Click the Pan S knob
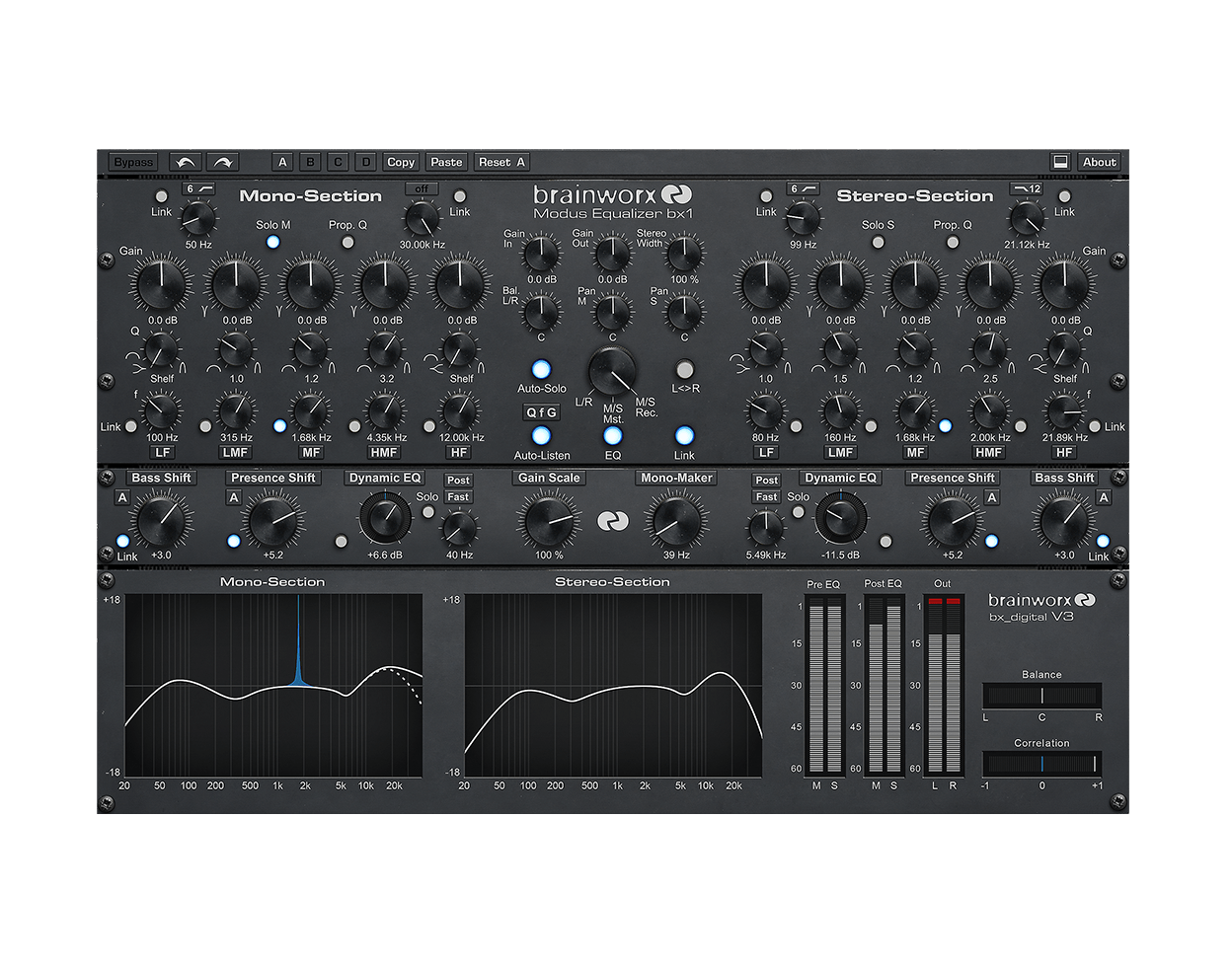 [x=684, y=312]
